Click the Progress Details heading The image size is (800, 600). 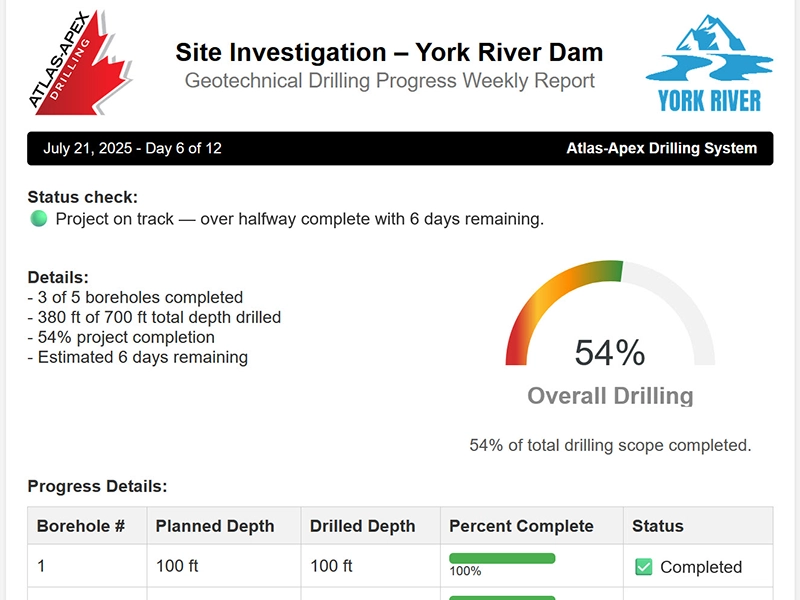coord(97,487)
